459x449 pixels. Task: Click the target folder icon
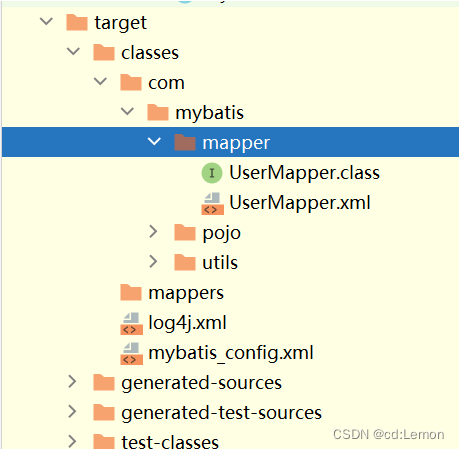pos(77,22)
